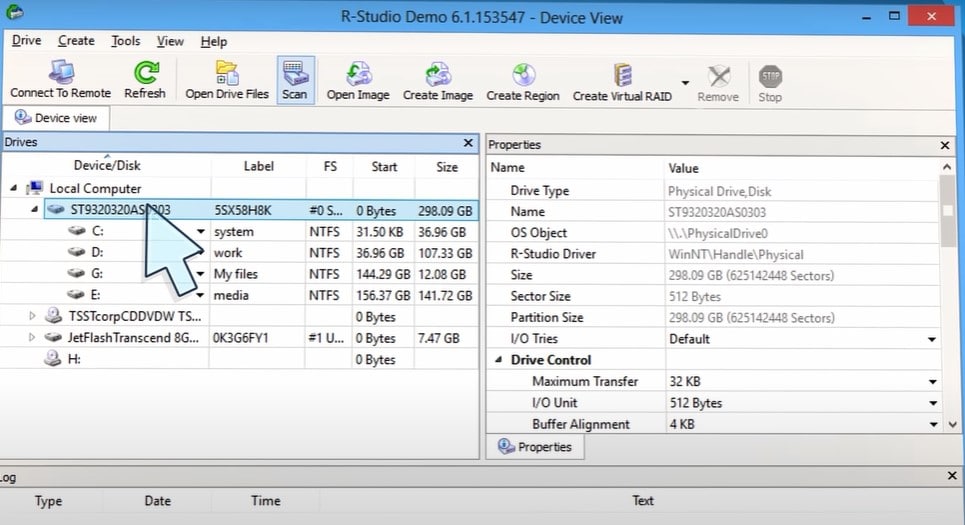Open dropdown arrow on C: partition row

point(201,231)
